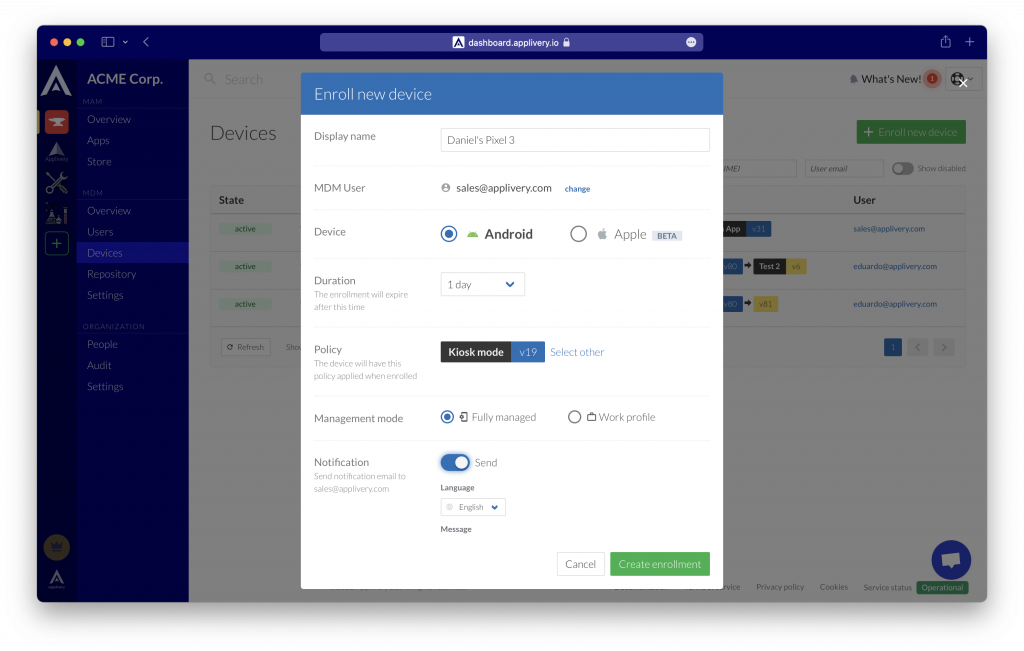Open MAM Overview in sidebar
Screen dimensions: 1024x651
(109, 119)
